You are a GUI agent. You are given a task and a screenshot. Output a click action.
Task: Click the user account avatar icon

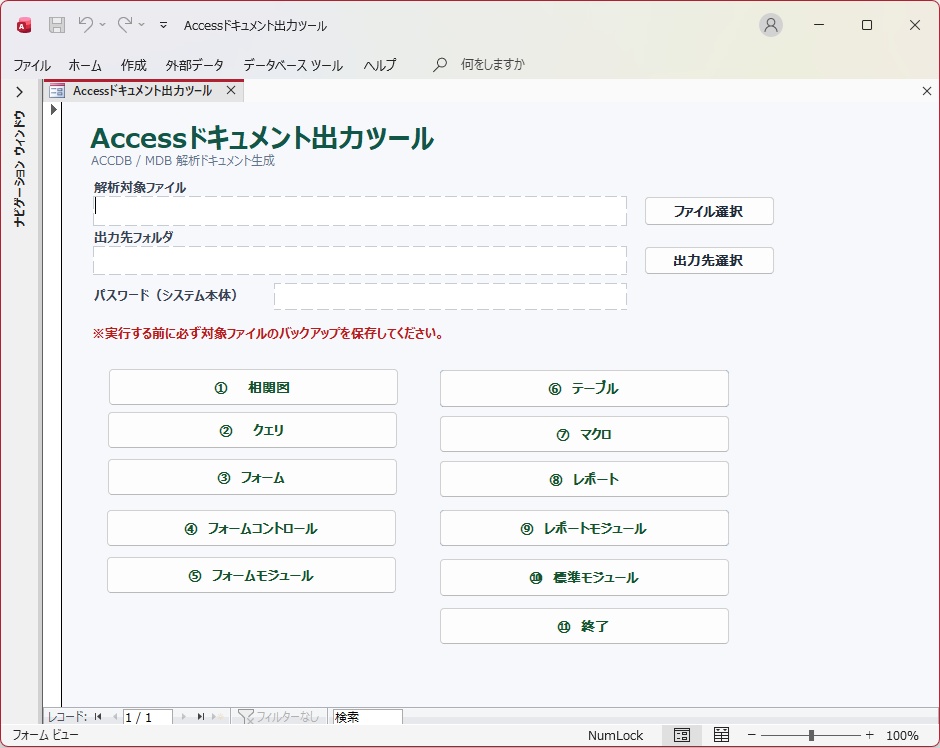[771, 25]
